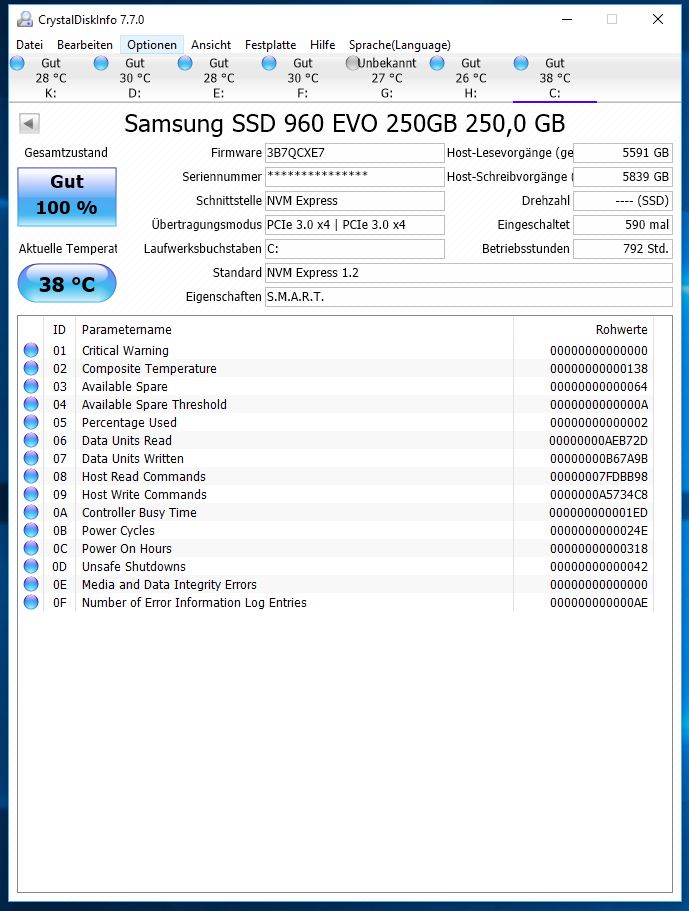This screenshot has width=689, height=911.
Task: Open the Bearbeiten menu
Action: pos(85,45)
